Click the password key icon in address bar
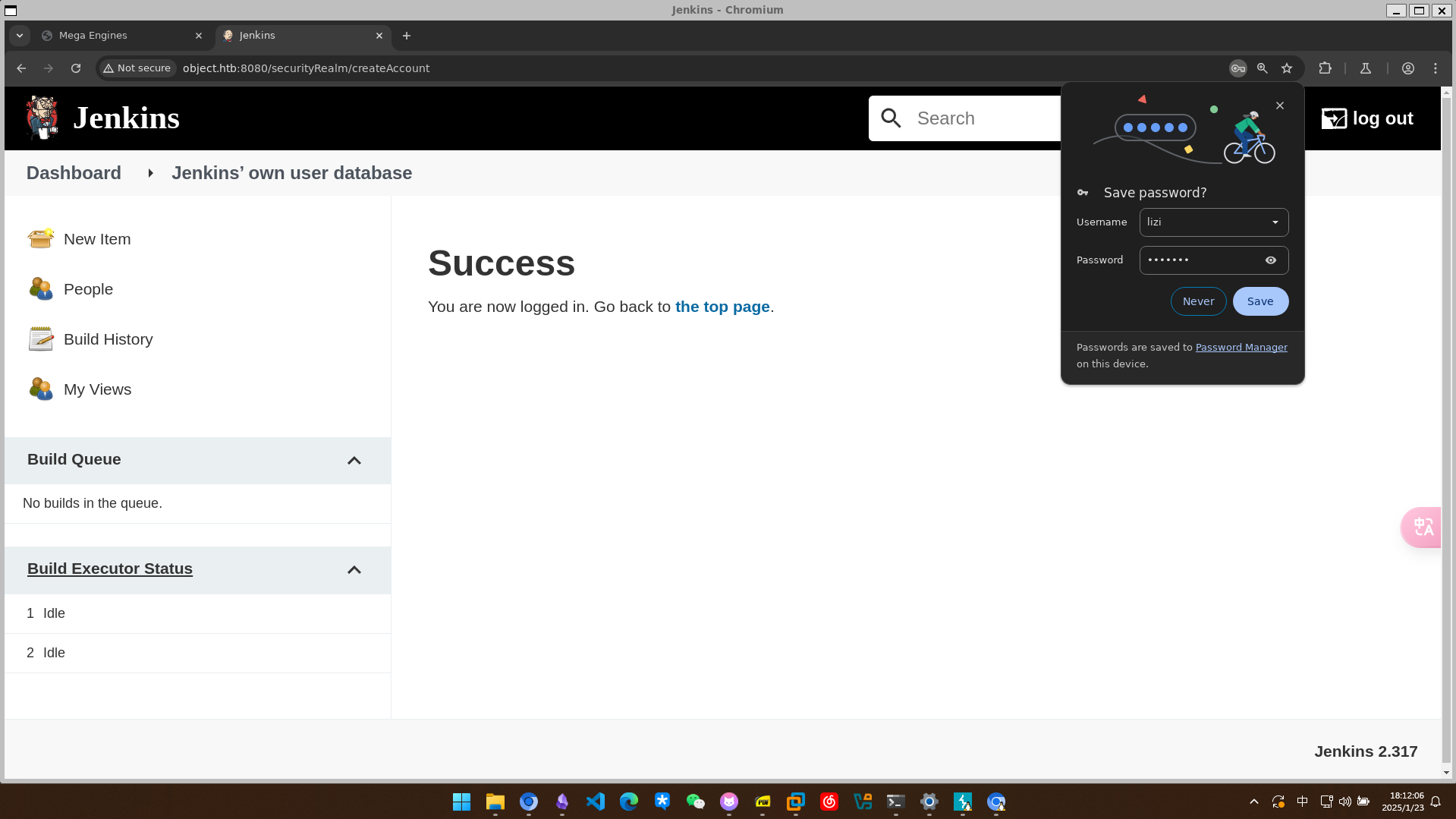 (x=1237, y=68)
